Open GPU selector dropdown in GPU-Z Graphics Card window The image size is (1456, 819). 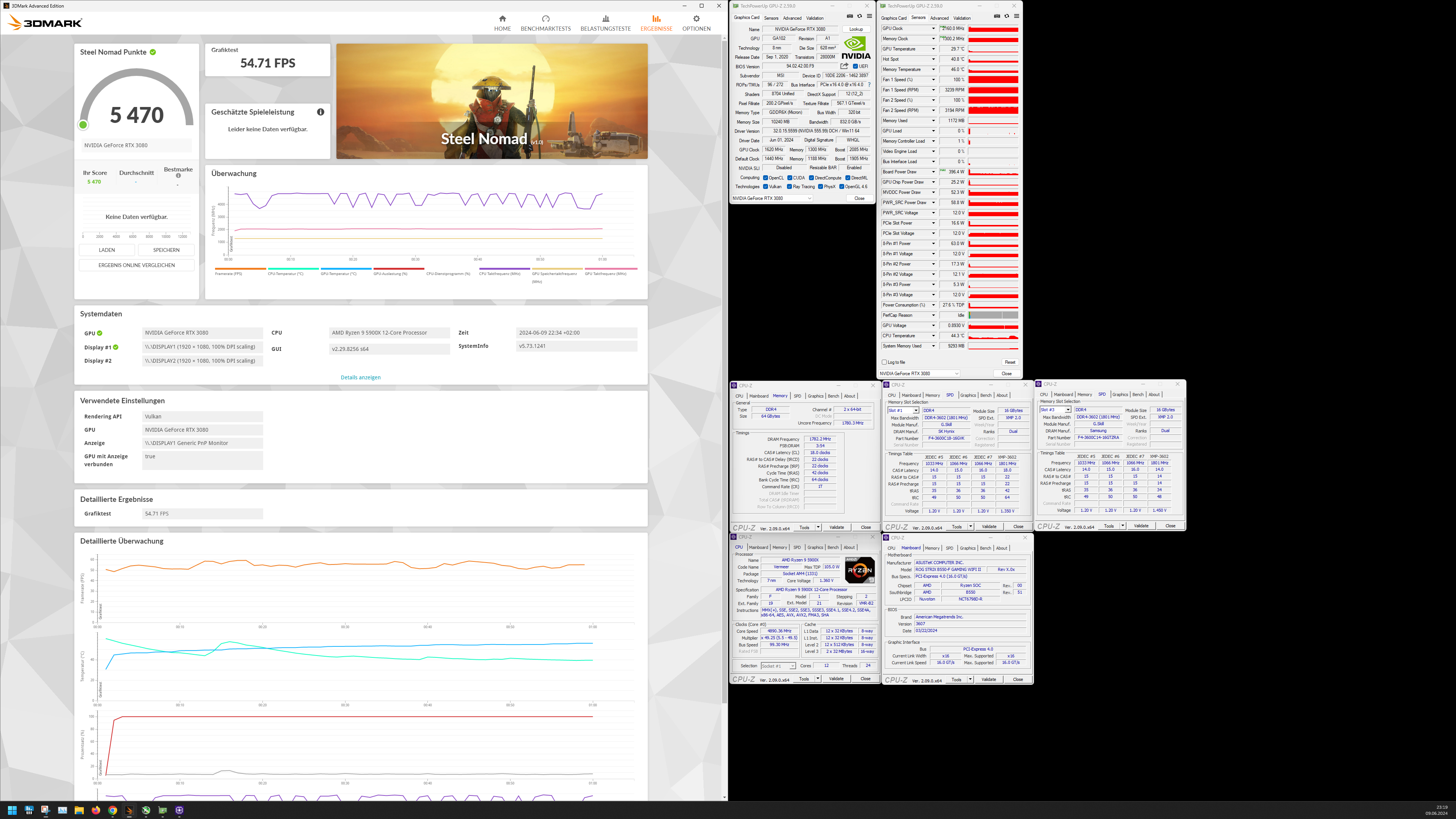[772, 198]
